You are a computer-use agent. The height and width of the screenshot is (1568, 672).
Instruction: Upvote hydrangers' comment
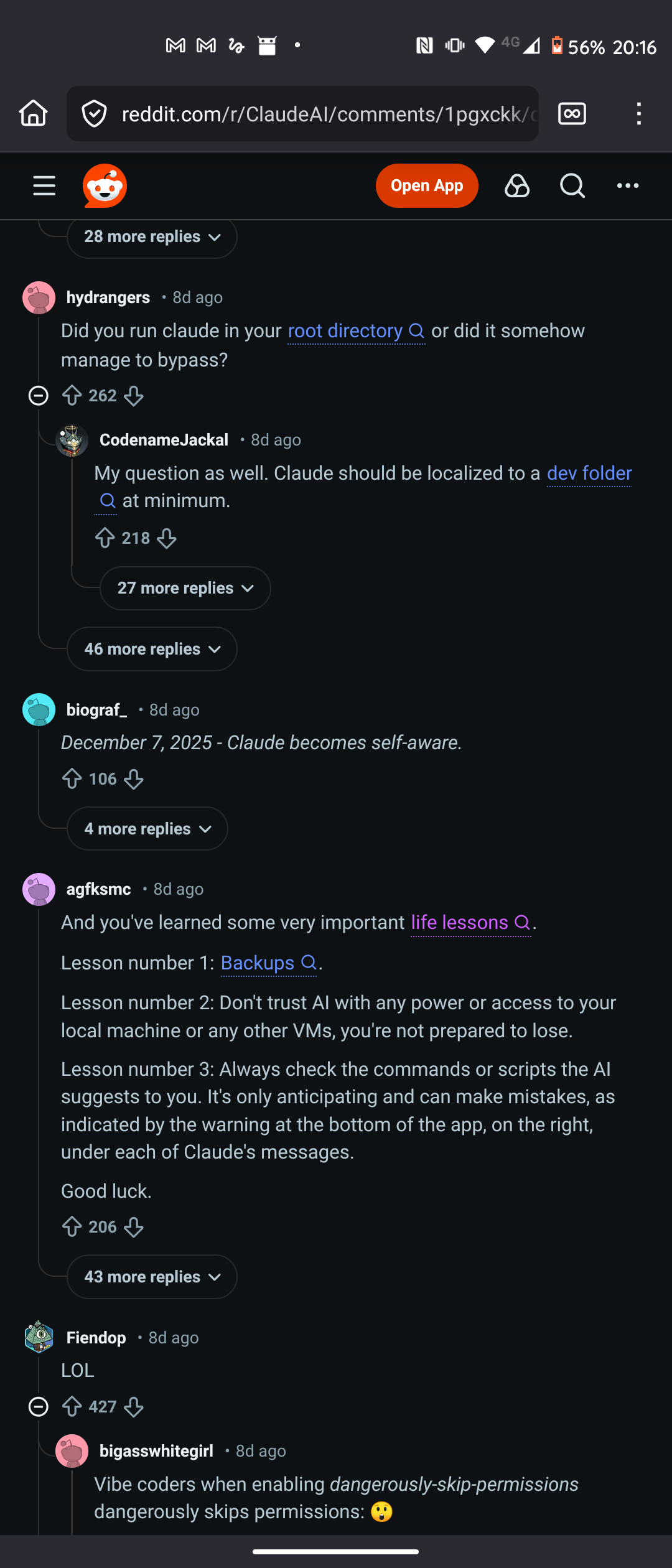point(73,395)
